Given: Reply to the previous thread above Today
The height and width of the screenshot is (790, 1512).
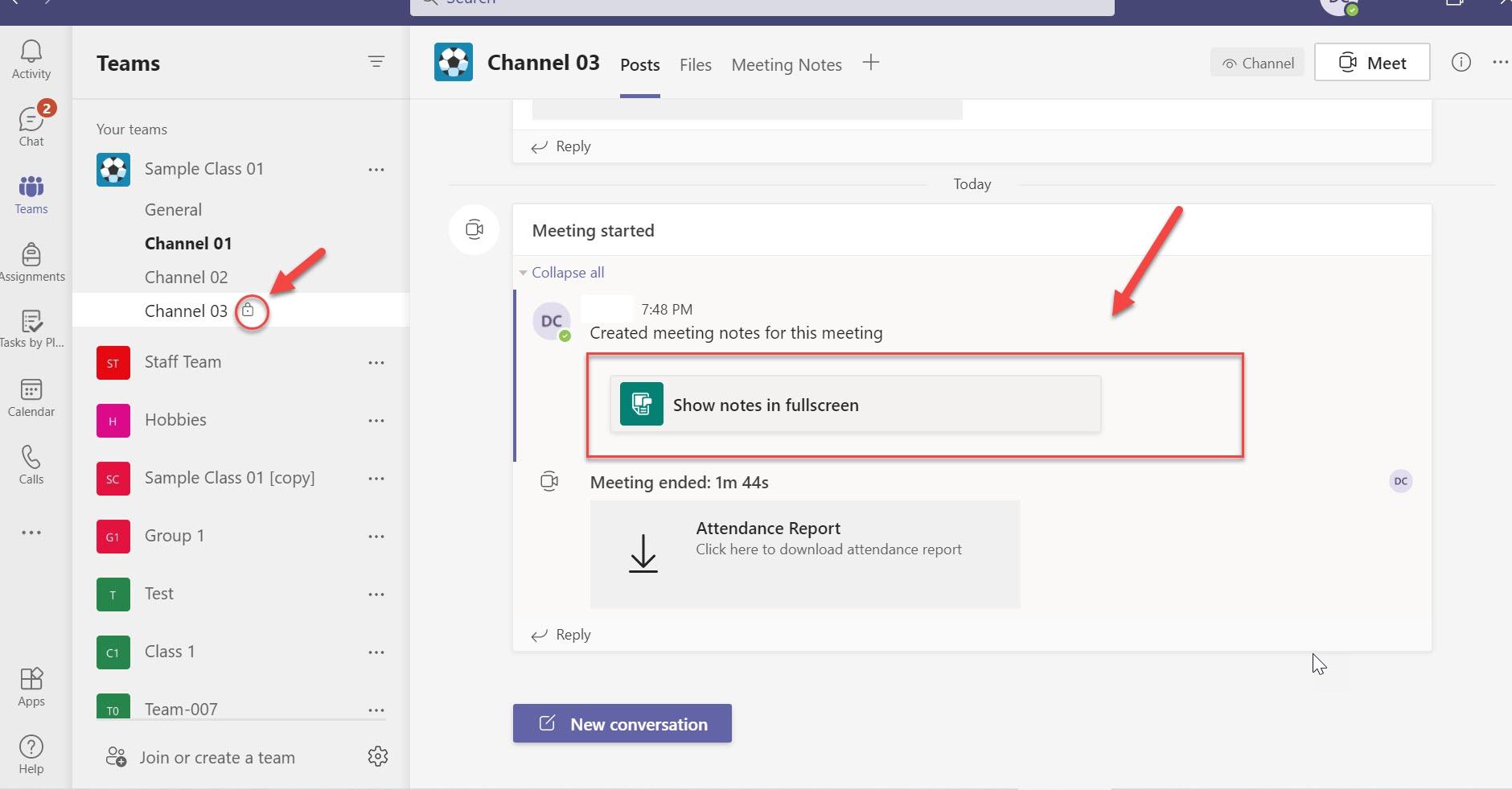Looking at the screenshot, I should pos(561,146).
